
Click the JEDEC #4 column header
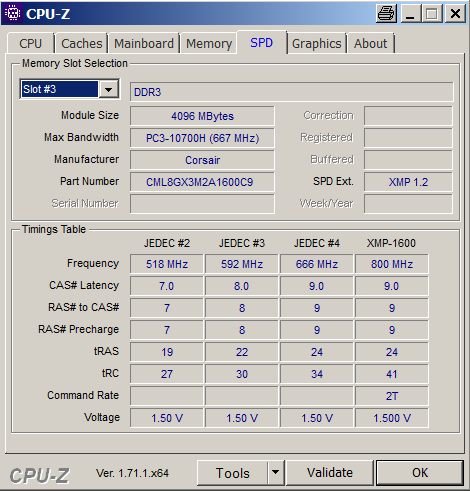pos(317,243)
